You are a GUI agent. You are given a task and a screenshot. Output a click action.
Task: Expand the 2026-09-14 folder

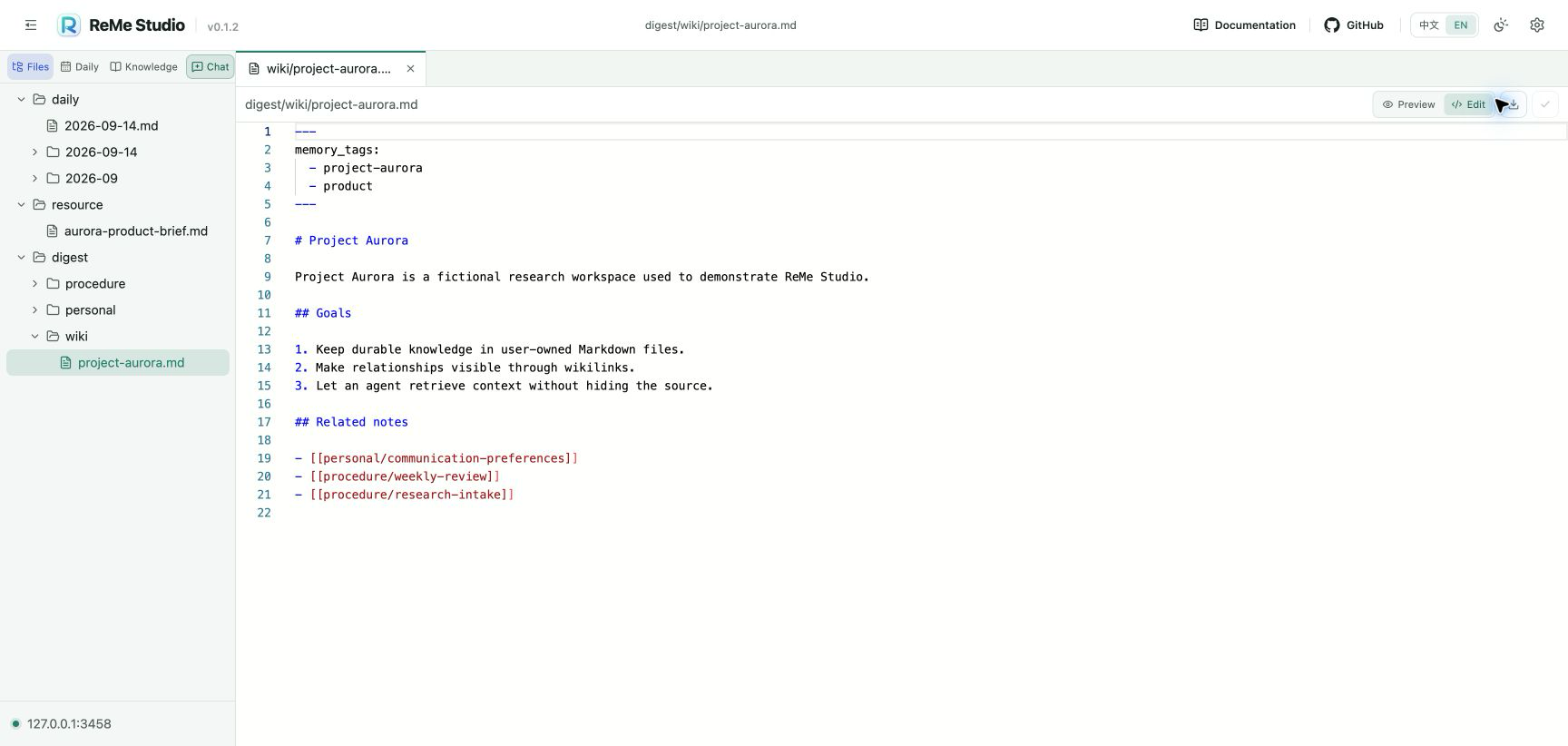[x=34, y=152]
